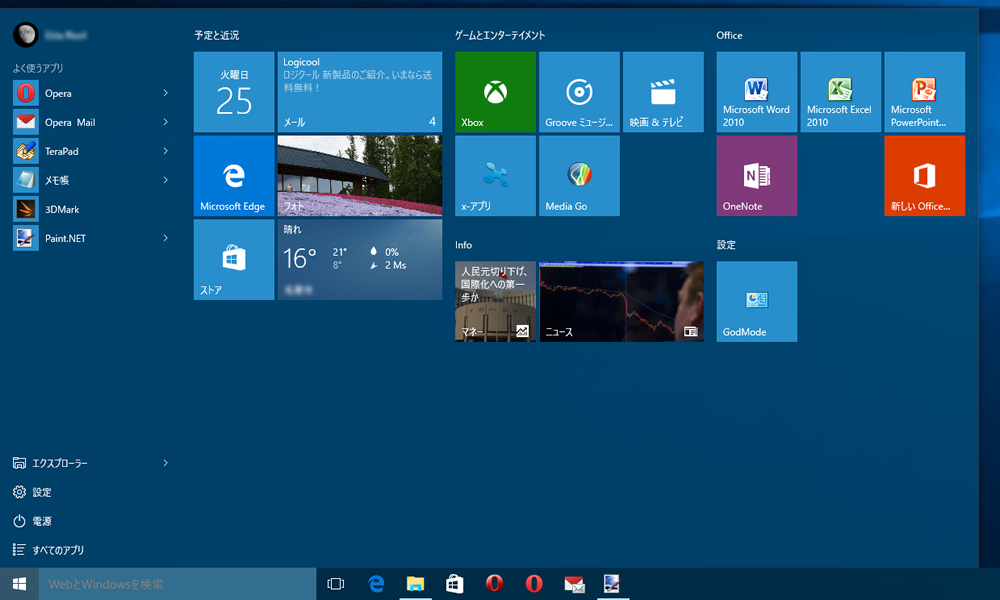The width and height of the screenshot is (1000, 600).
Task: Open the new Office orange tile
Action: [924, 175]
